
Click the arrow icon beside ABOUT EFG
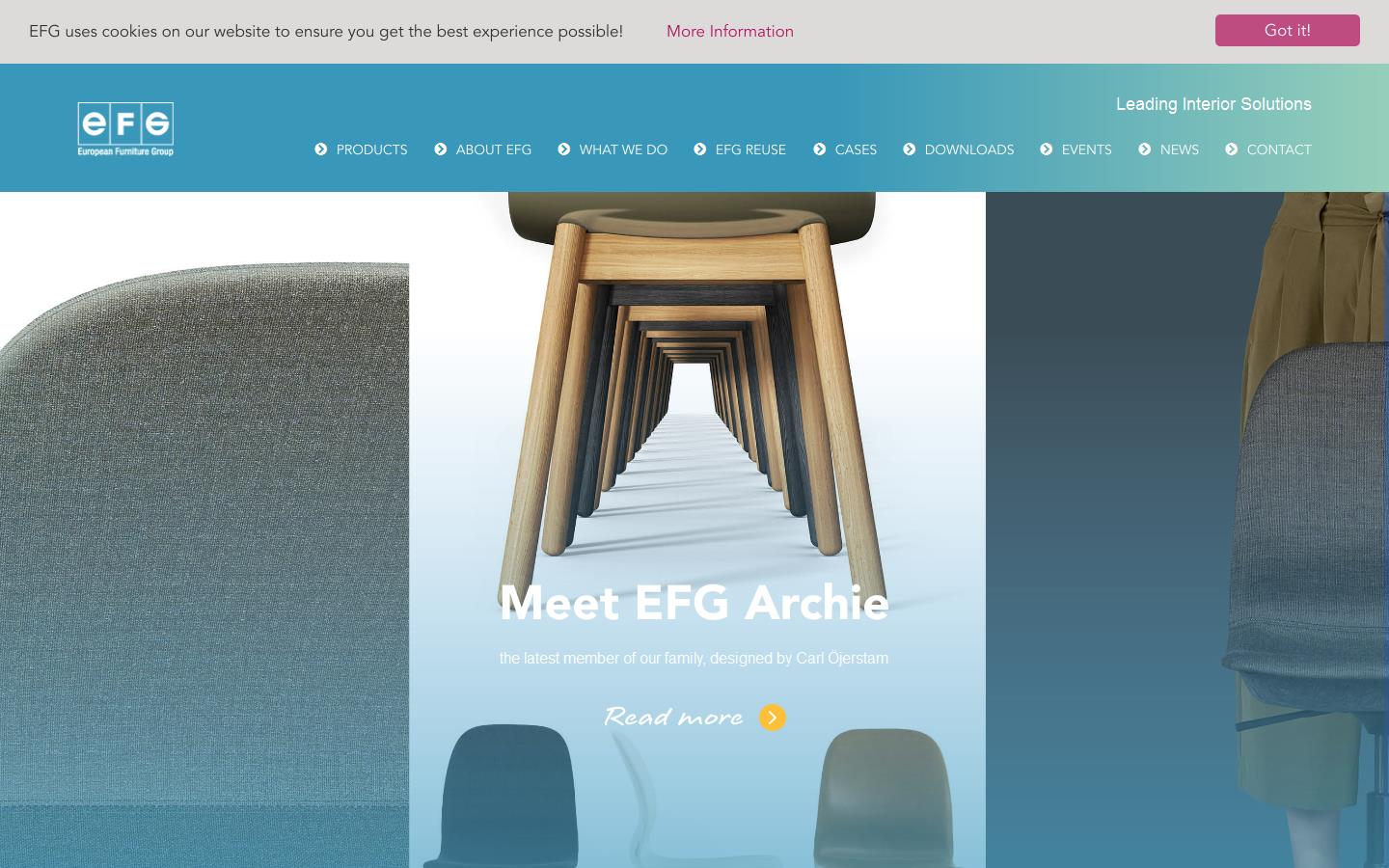click(x=441, y=149)
